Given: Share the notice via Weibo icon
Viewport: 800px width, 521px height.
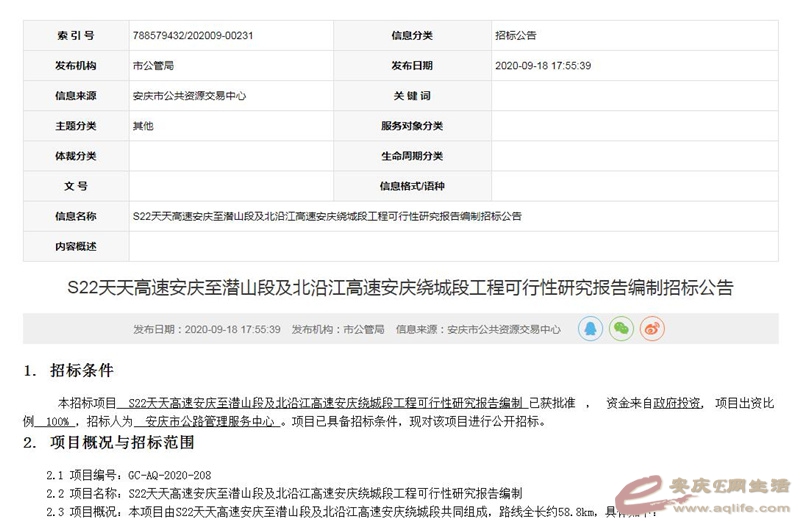Looking at the screenshot, I should click(x=653, y=328).
